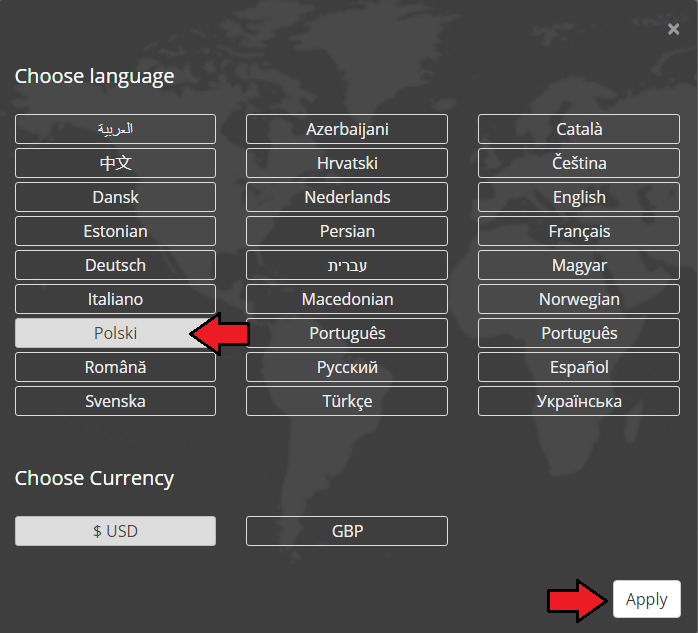Choose Italiano language

coord(115,299)
